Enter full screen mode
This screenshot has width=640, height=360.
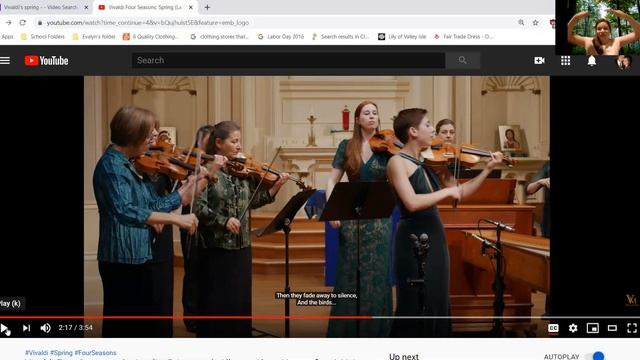[x=632, y=328]
